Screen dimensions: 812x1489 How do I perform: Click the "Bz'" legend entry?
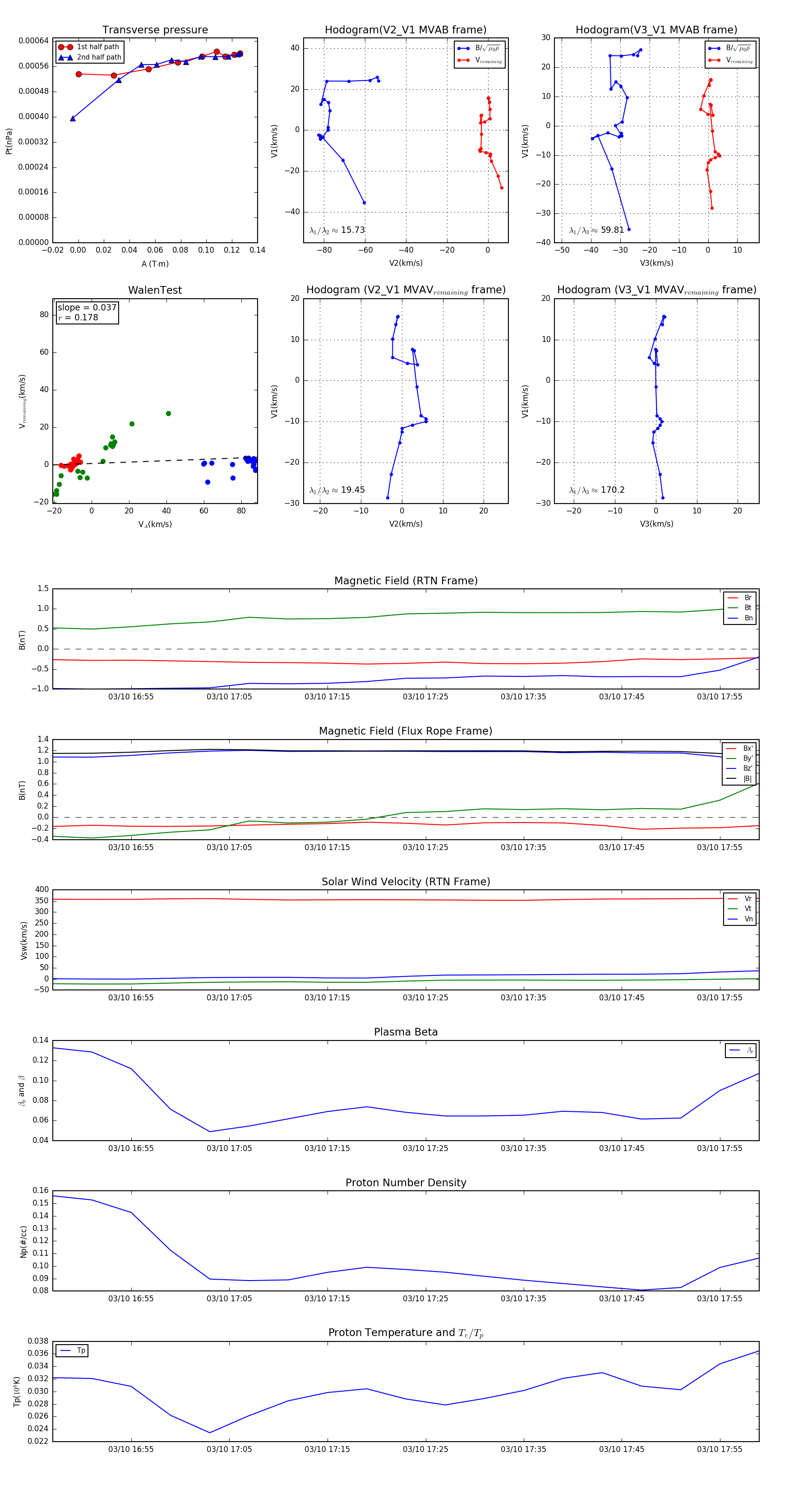pyautogui.click(x=739, y=768)
